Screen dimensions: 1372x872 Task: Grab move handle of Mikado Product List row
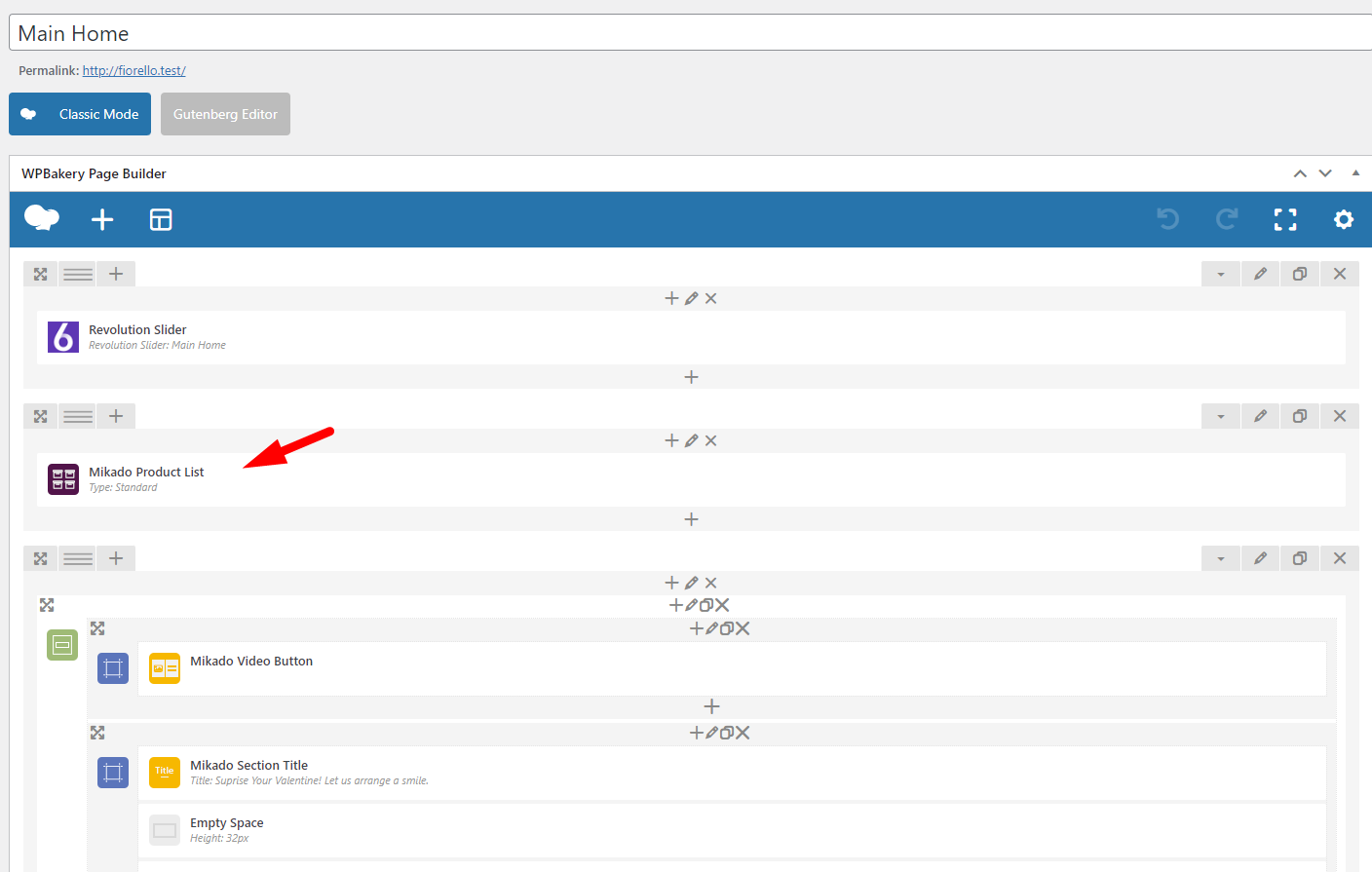41,416
